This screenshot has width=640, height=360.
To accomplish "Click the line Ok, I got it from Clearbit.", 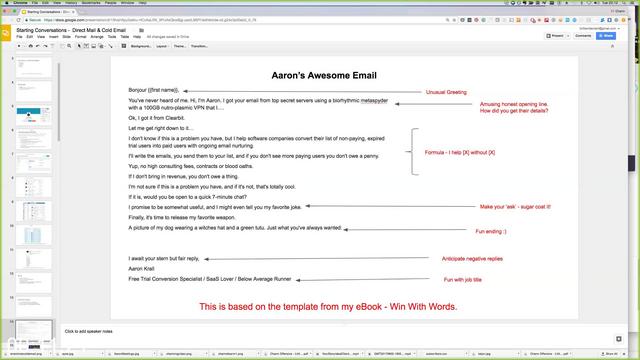I will tap(157, 118).
